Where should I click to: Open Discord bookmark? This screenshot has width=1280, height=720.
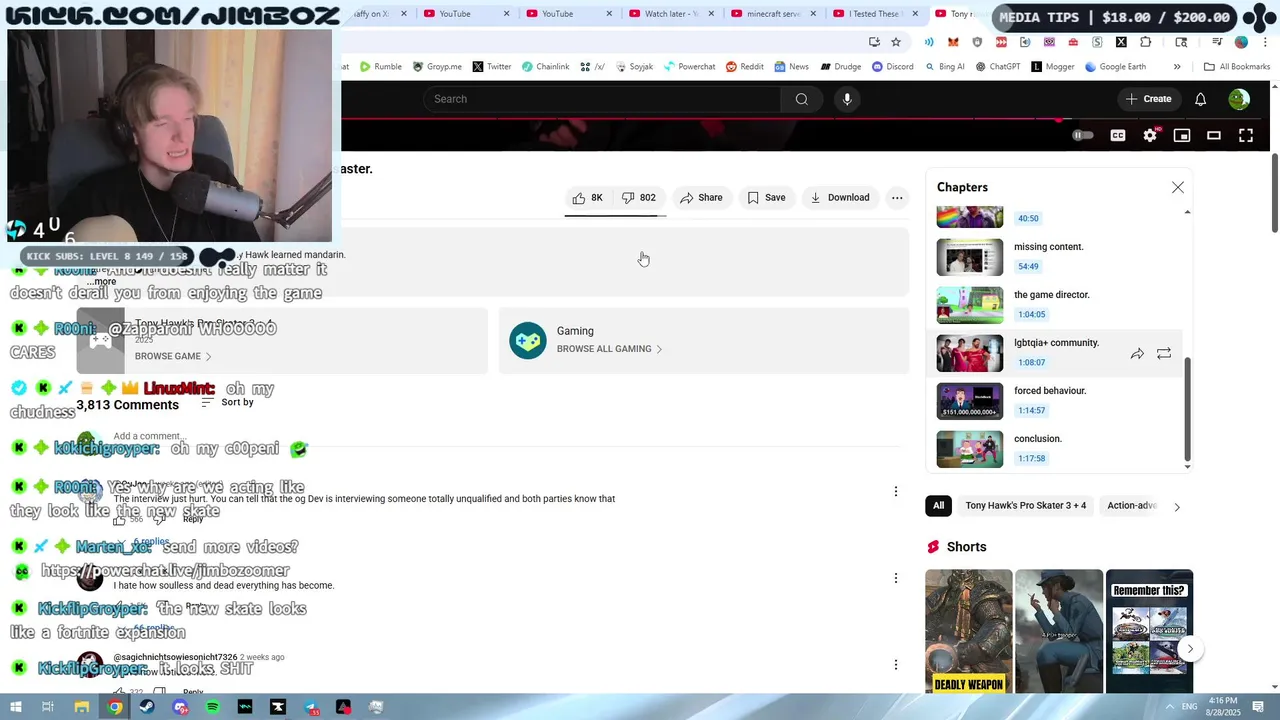click(x=892, y=67)
